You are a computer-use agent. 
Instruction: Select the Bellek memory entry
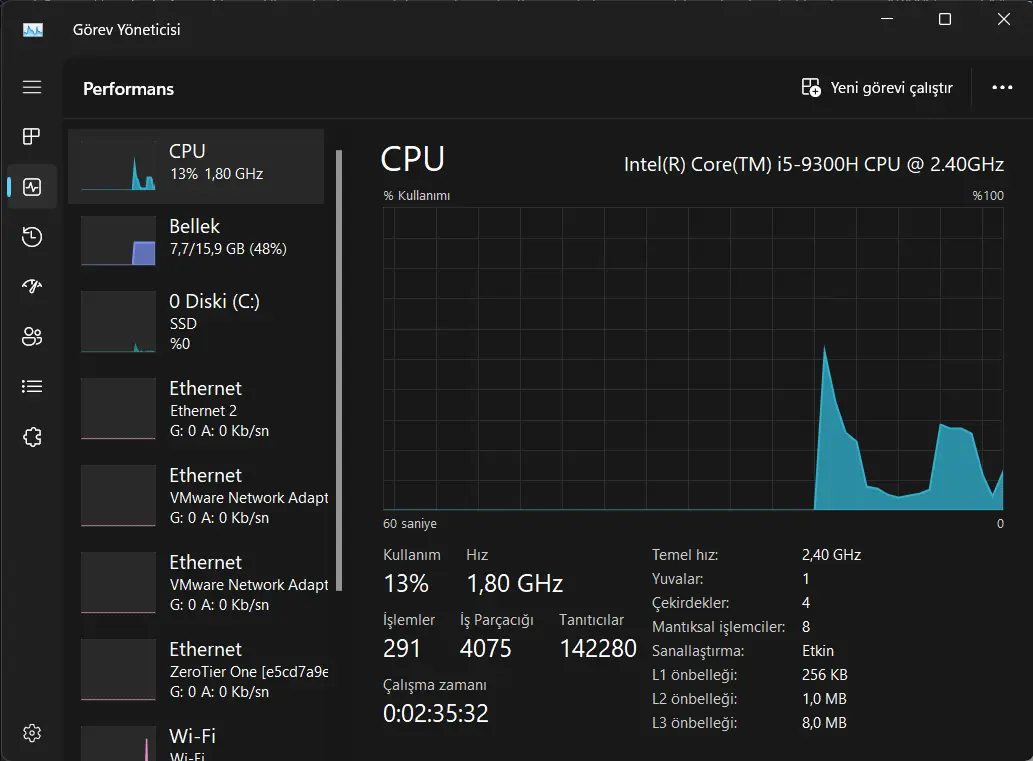pos(196,240)
